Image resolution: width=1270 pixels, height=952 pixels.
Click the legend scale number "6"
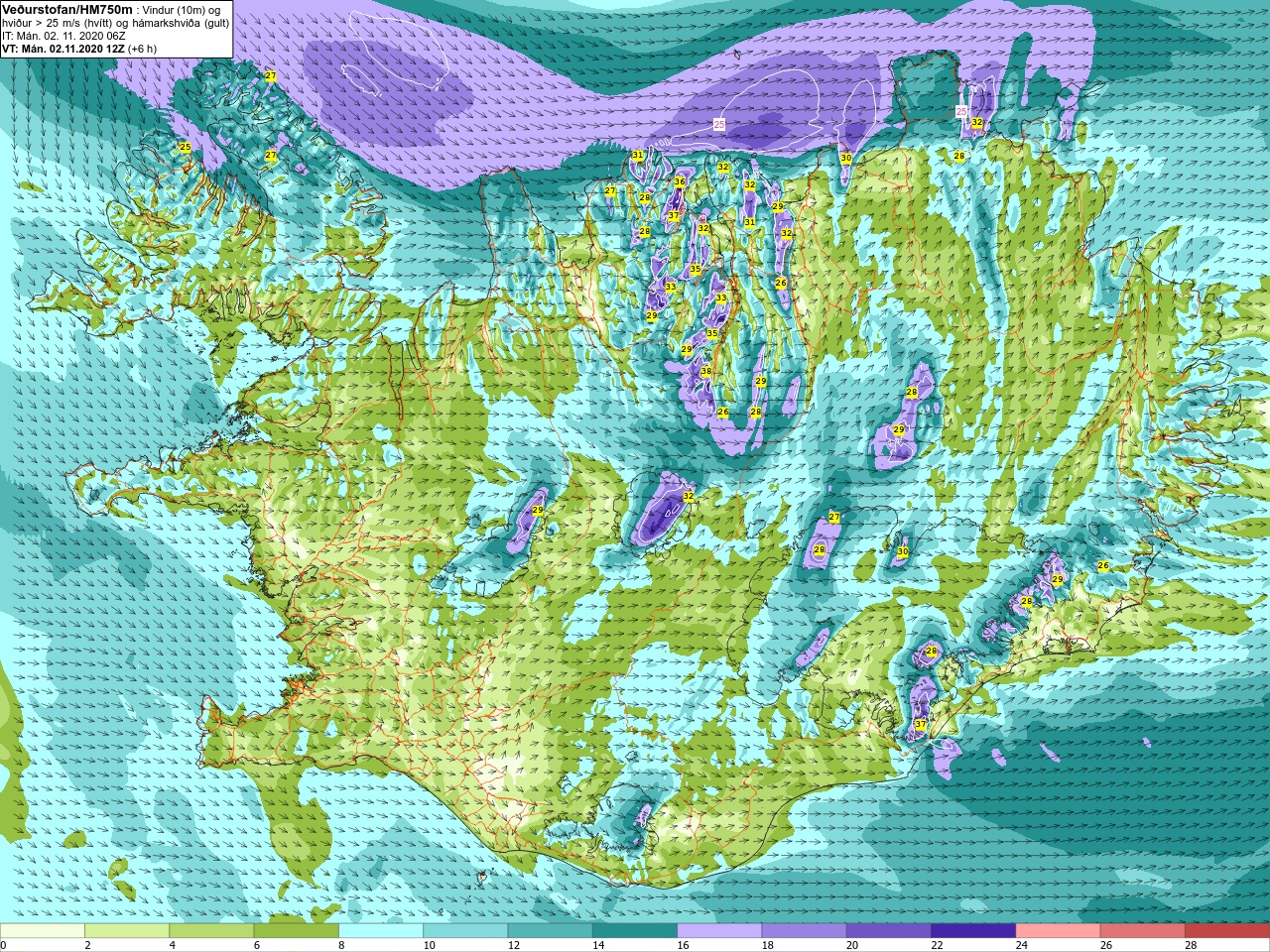click(x=257, y=945)
